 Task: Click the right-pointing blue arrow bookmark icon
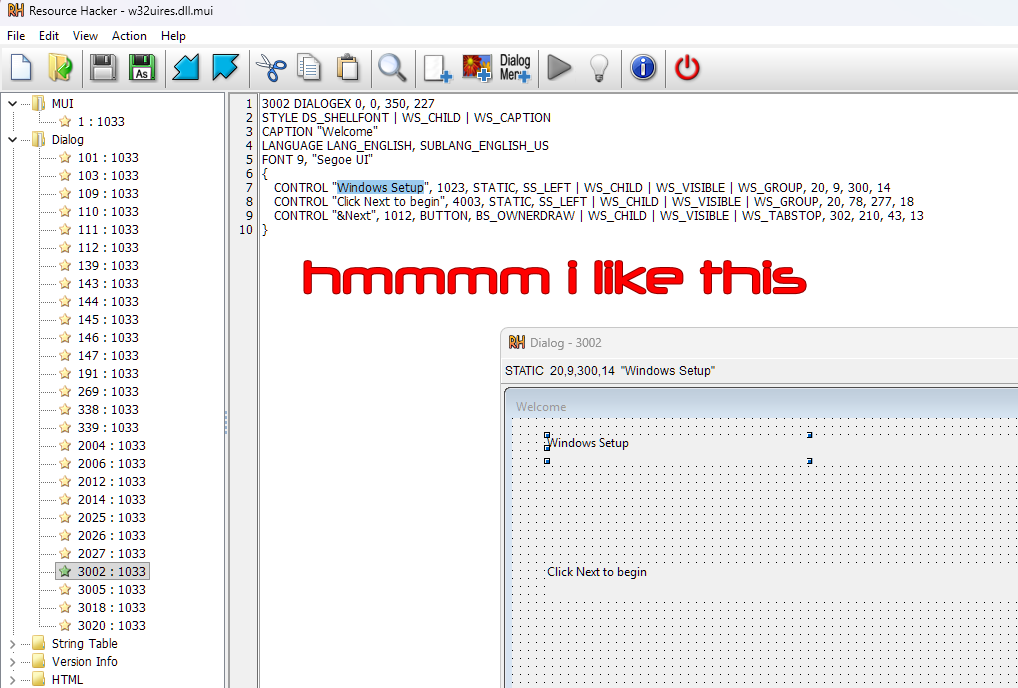tap(225, 68)
